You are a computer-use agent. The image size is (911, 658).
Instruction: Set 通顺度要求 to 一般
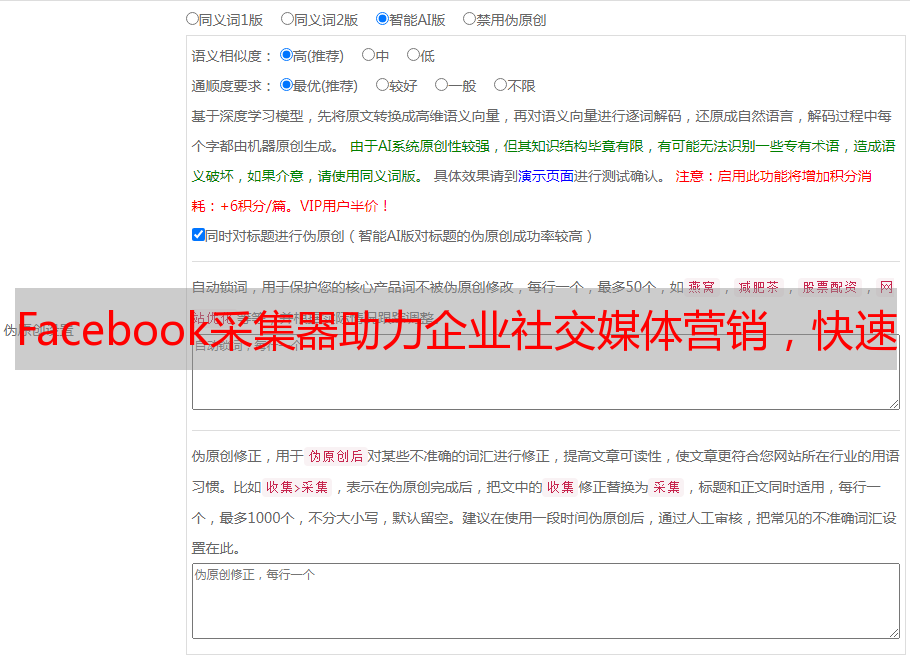point(441,85)
